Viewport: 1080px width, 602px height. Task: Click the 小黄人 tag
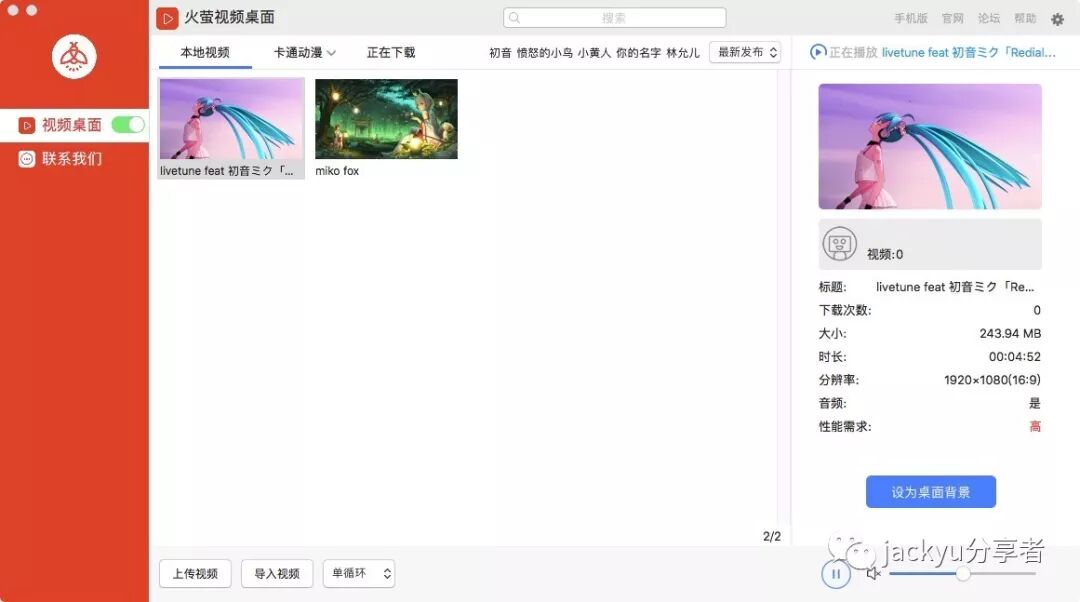594,52
